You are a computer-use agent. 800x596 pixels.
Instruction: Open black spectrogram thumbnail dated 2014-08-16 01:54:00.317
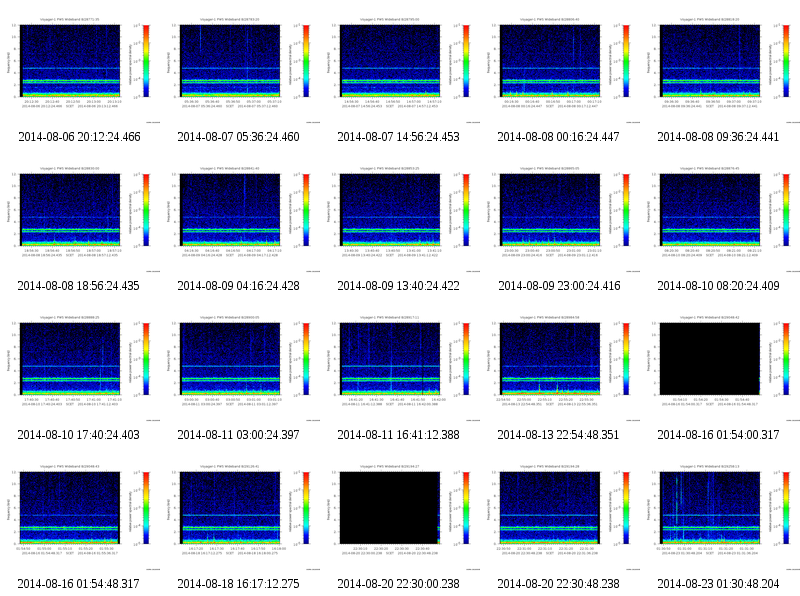pos(720,362)
